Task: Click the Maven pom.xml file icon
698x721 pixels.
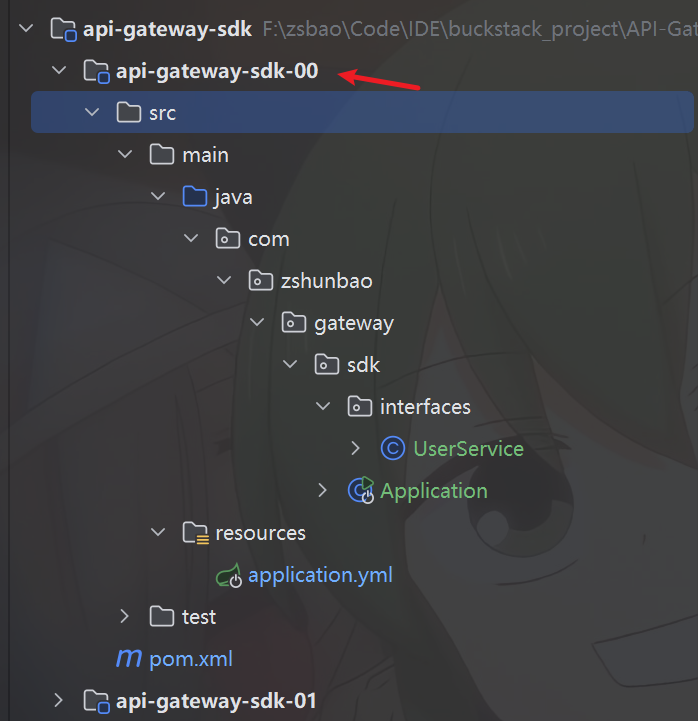Action: 129,659
